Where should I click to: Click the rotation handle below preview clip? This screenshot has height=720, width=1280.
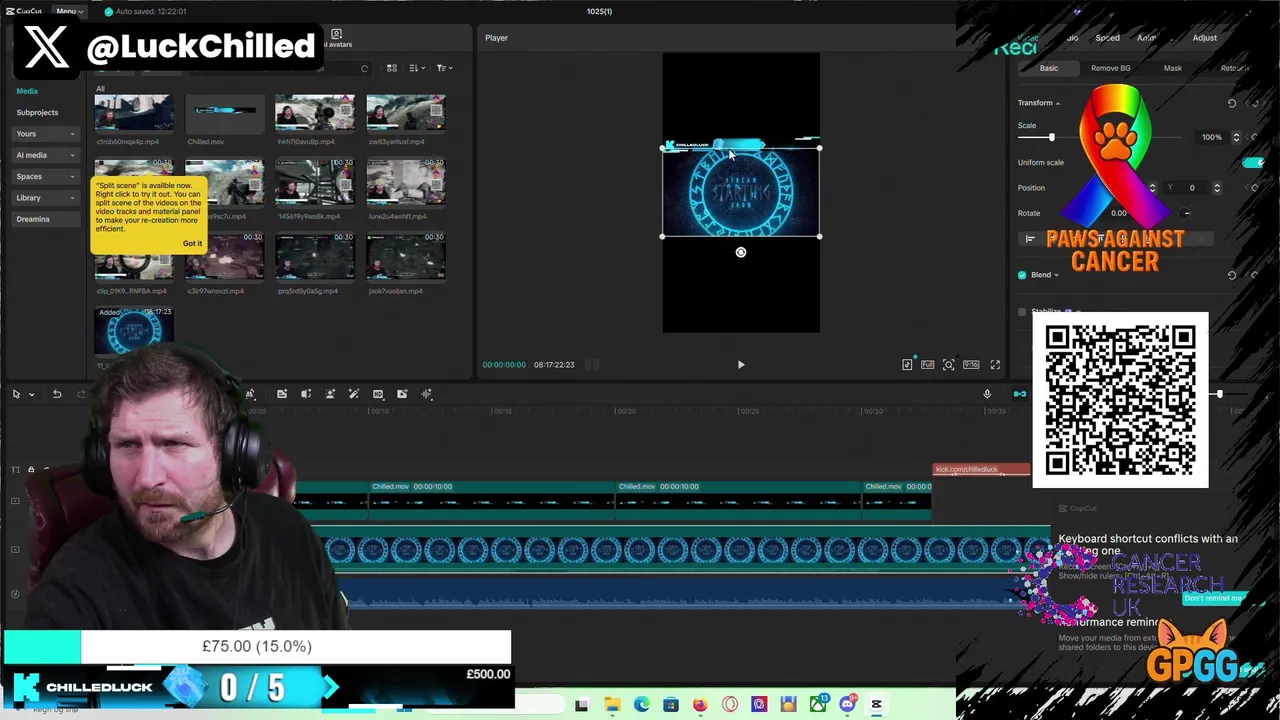(x=741, y=252)
